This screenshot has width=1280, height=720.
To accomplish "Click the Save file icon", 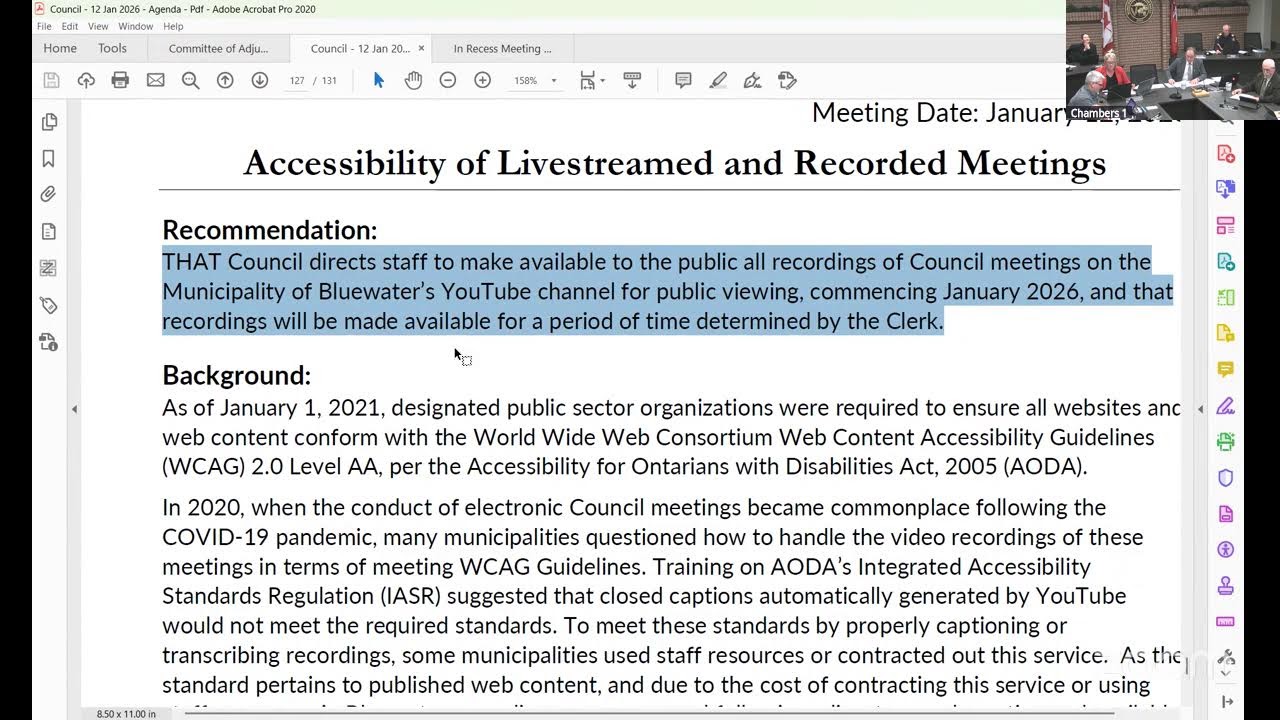I will (51, 80).
